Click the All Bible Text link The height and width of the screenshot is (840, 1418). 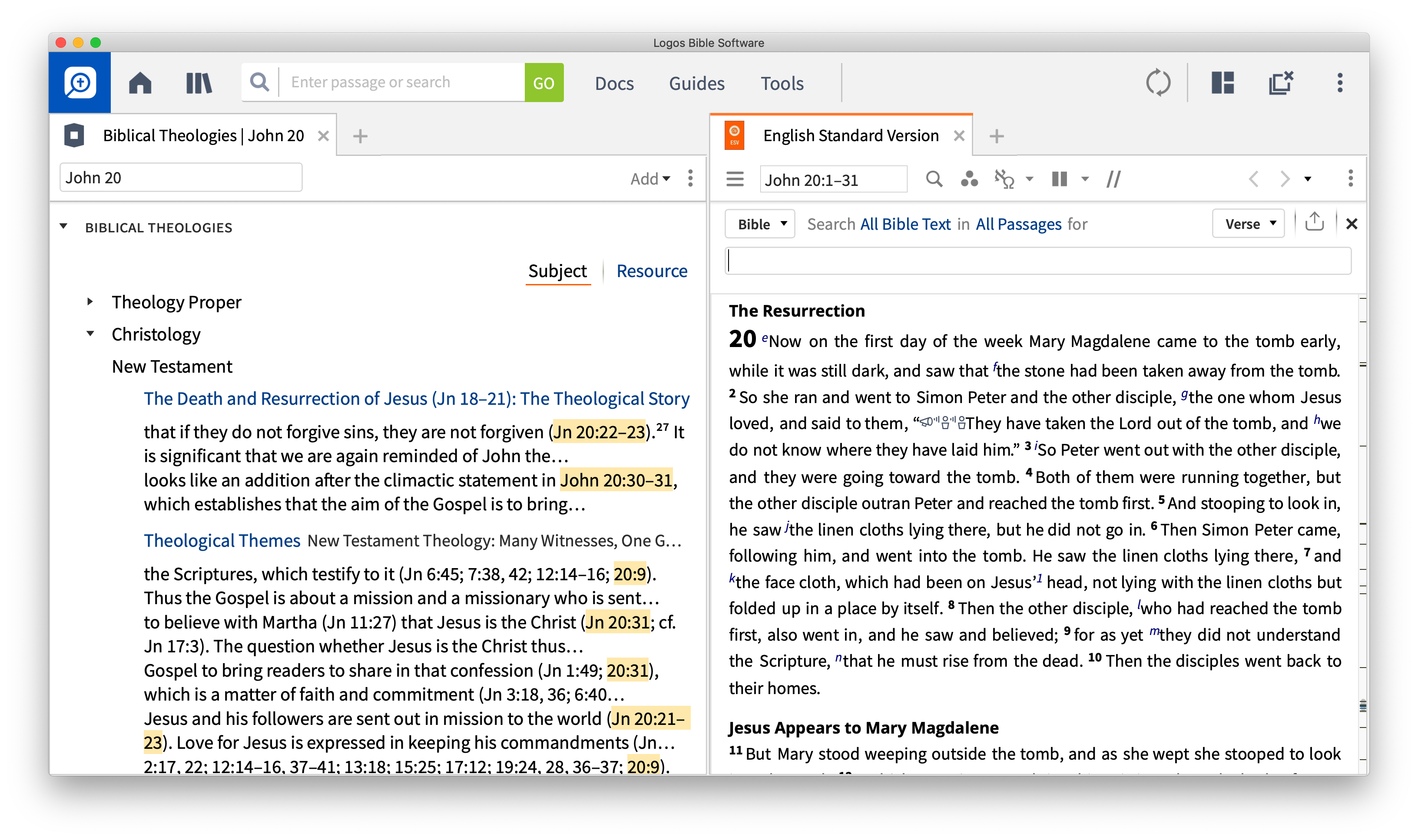pyautogui.click(x=905, y=224)
